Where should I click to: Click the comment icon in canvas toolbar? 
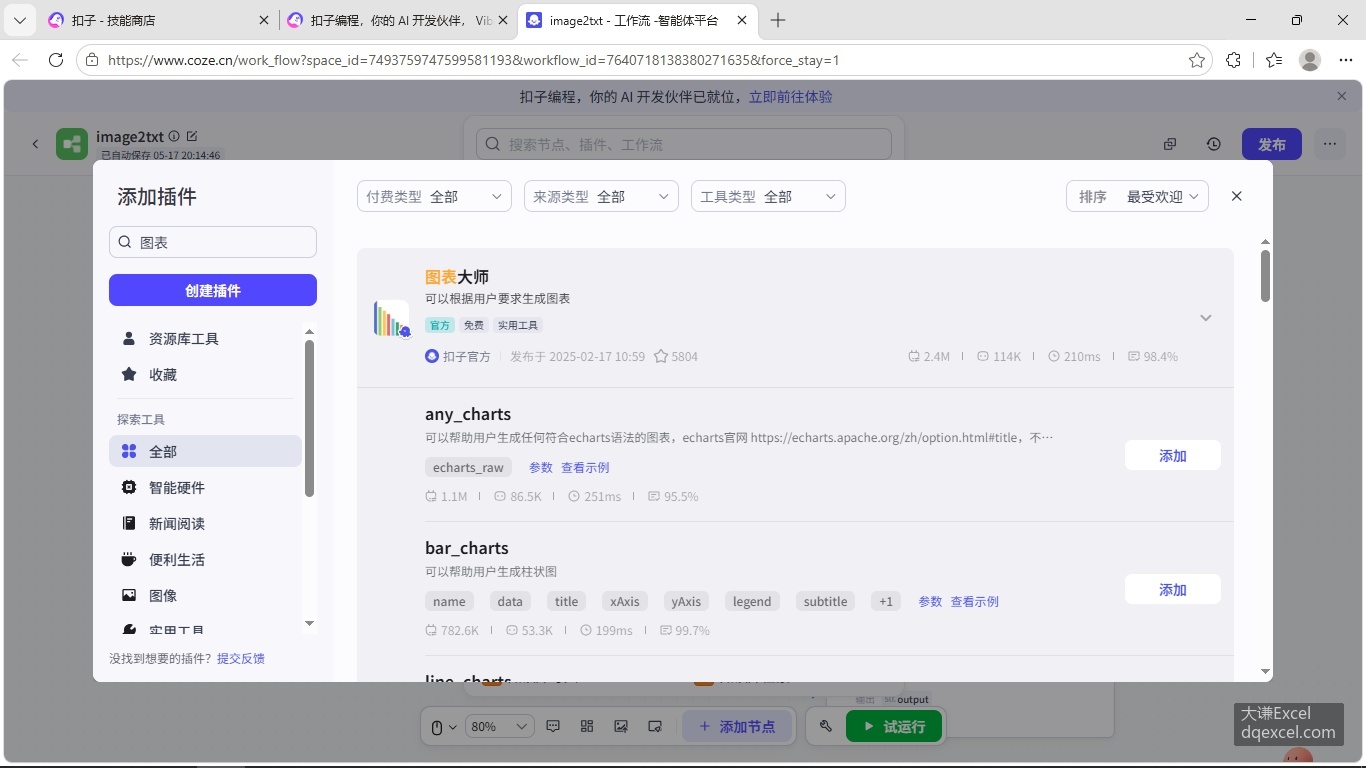553,726
